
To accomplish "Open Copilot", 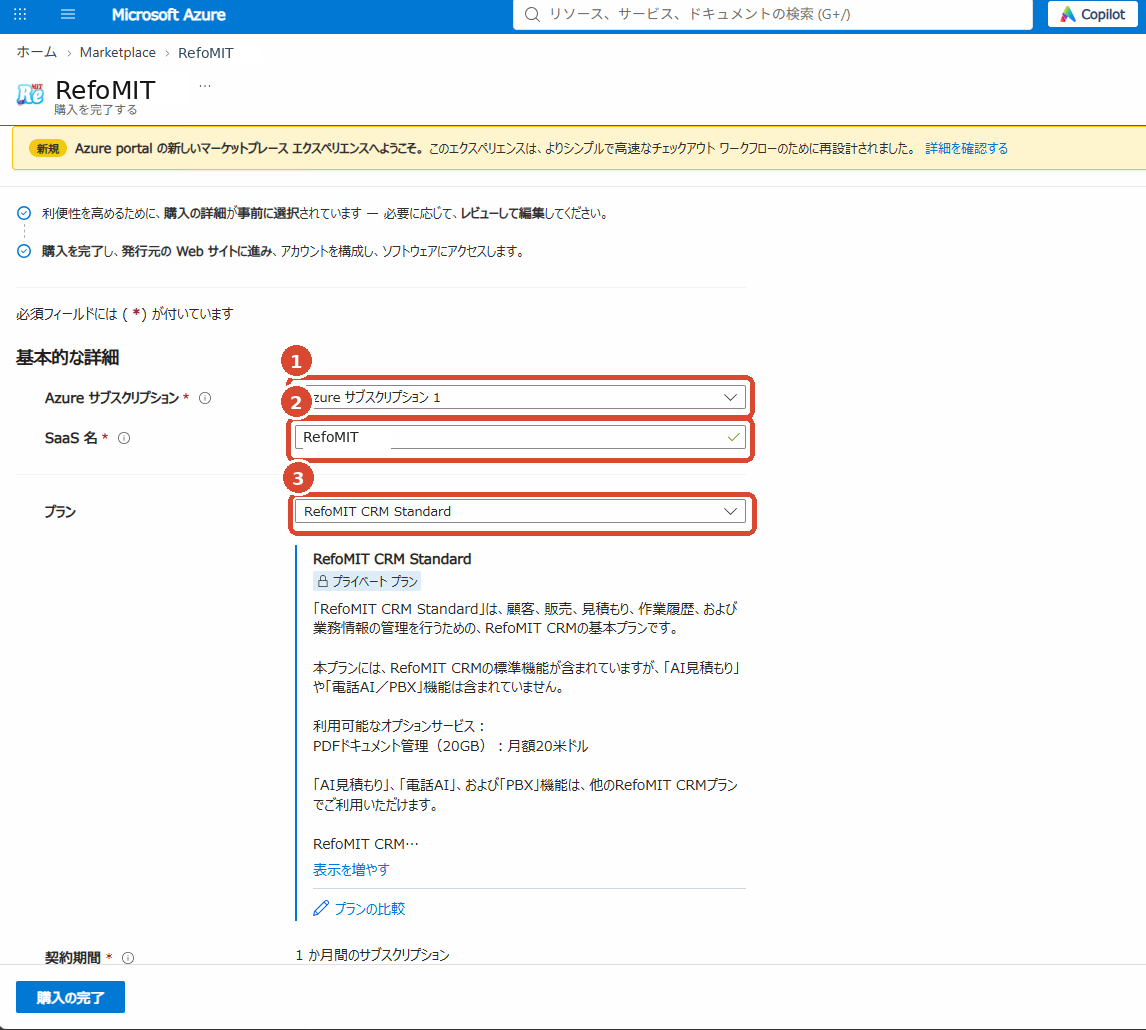I will (x=1093, y=15).
